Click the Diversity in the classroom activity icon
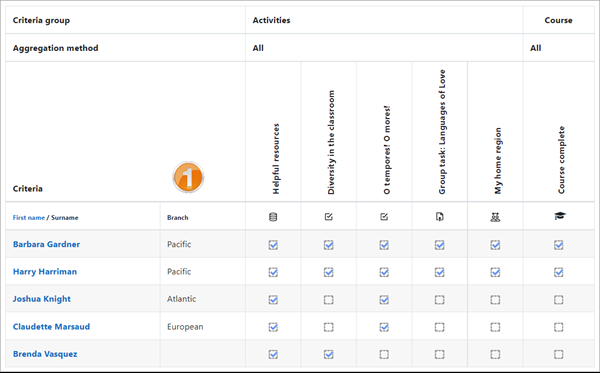 pyautogui.click(x=329, y=217)
